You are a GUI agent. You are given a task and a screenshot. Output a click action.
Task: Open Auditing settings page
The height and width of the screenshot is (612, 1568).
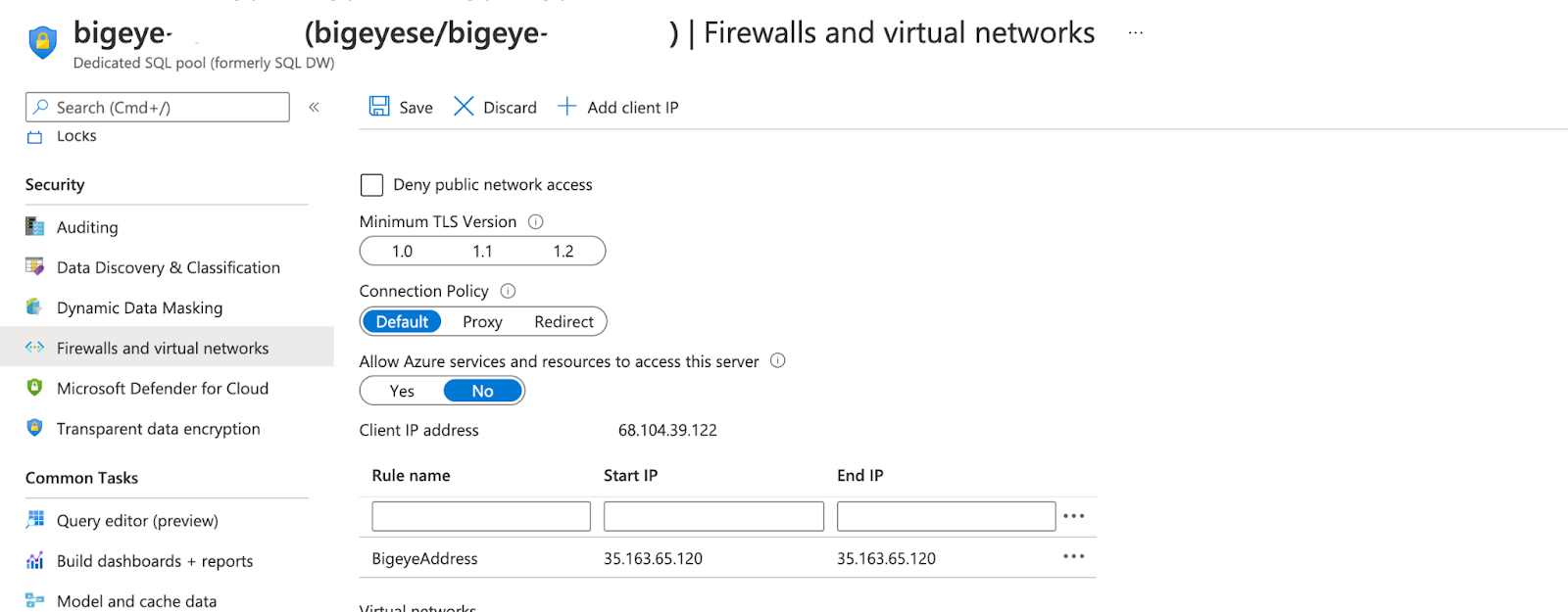(87, 227)
